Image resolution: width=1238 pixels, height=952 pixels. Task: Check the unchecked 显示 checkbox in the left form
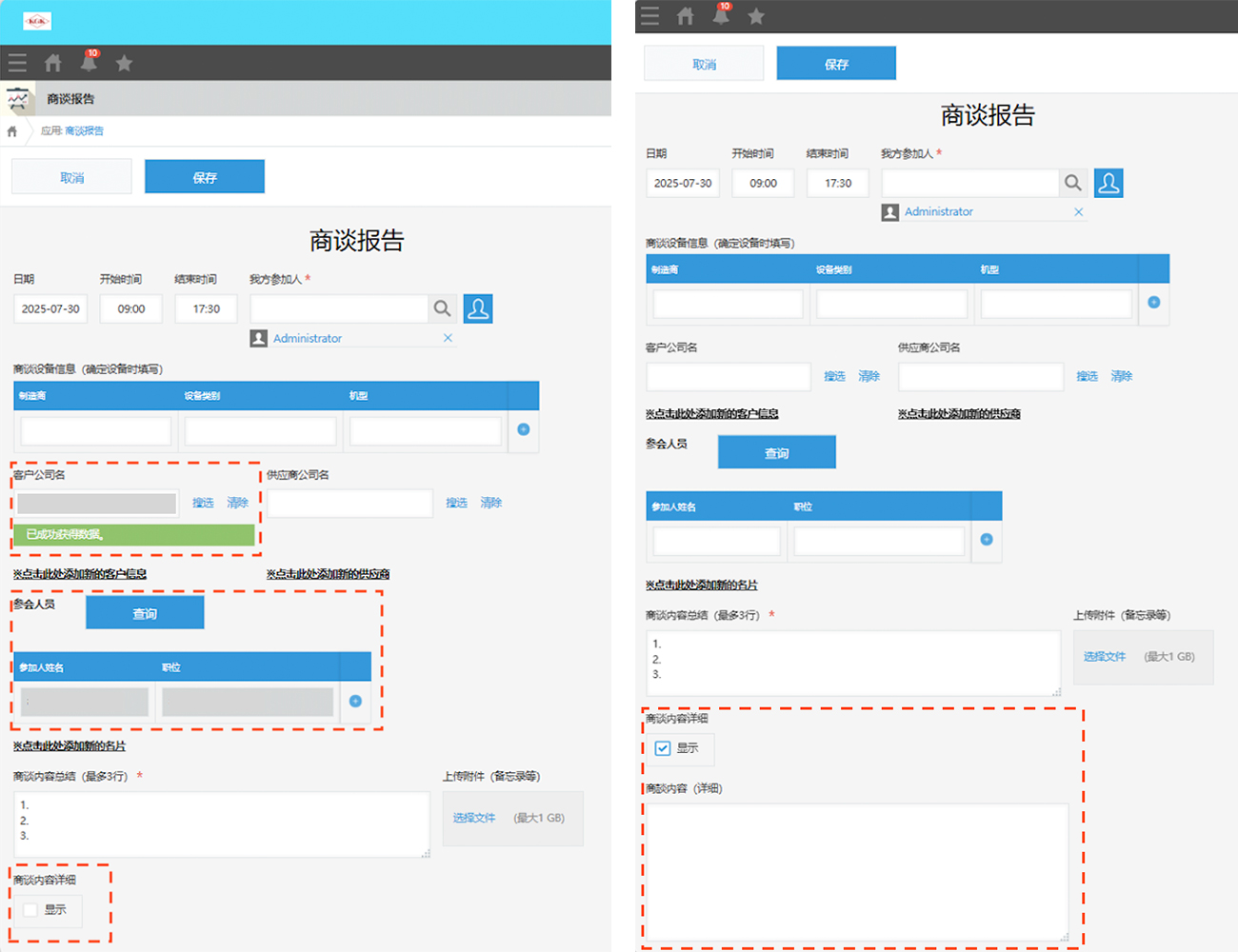[31, 910]
